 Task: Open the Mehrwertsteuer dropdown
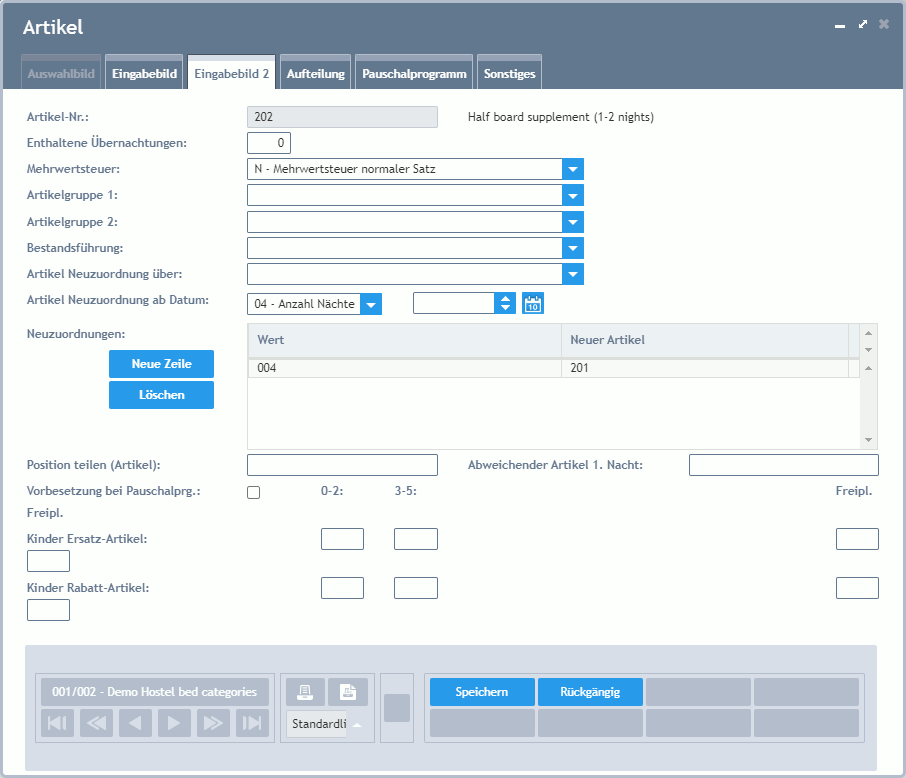point(573,169)
